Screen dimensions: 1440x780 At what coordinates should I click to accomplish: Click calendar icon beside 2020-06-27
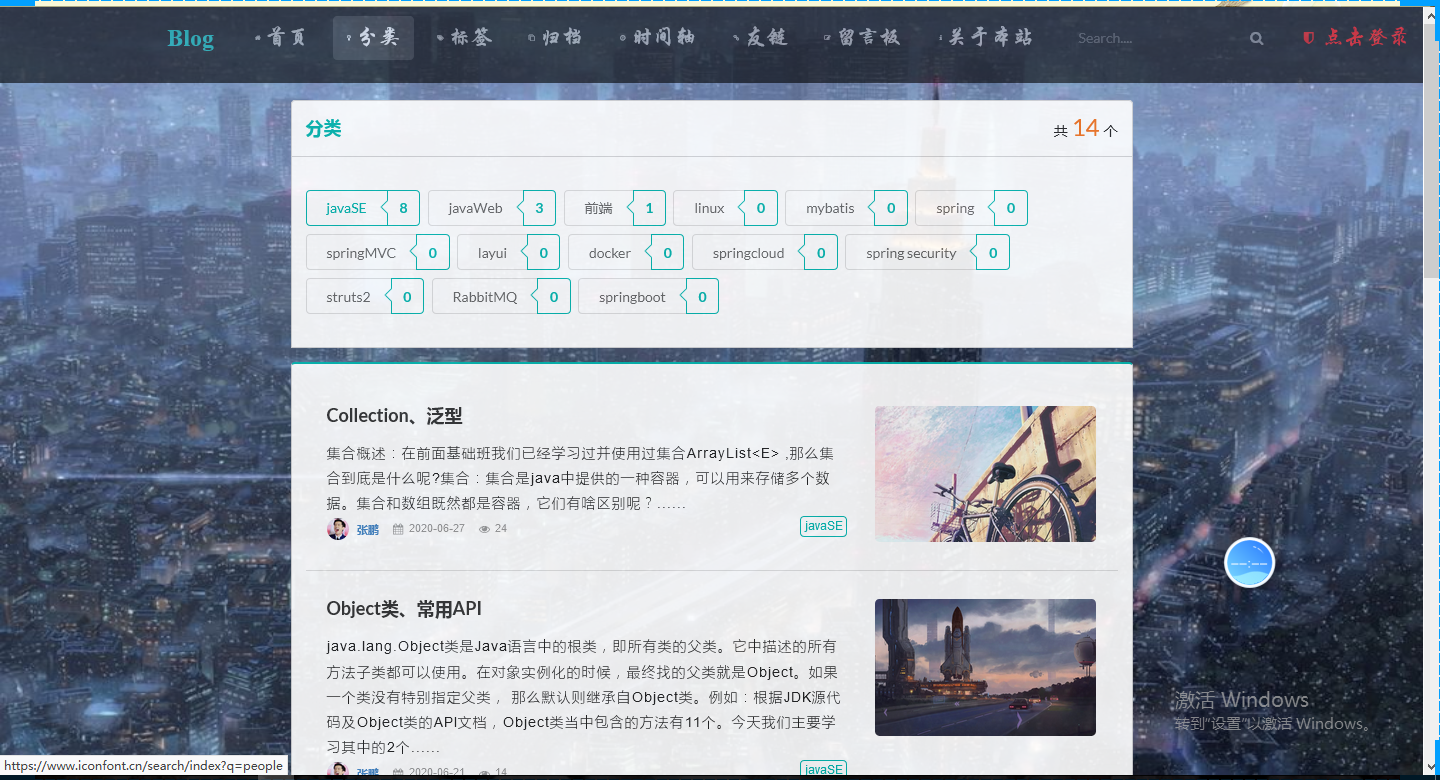click(x=398, y=529)
